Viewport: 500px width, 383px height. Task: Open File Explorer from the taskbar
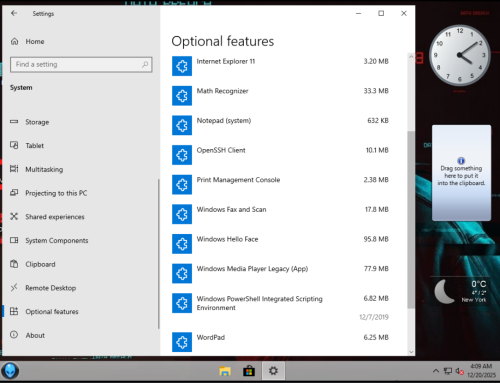[x=225, y=371]
